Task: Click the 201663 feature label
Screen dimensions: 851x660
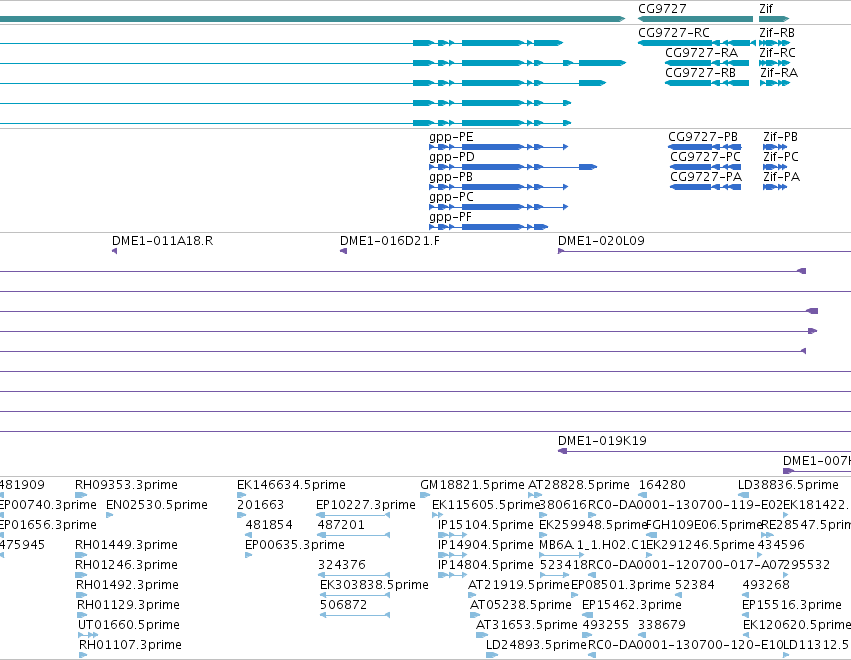Action: coord(261,505)
